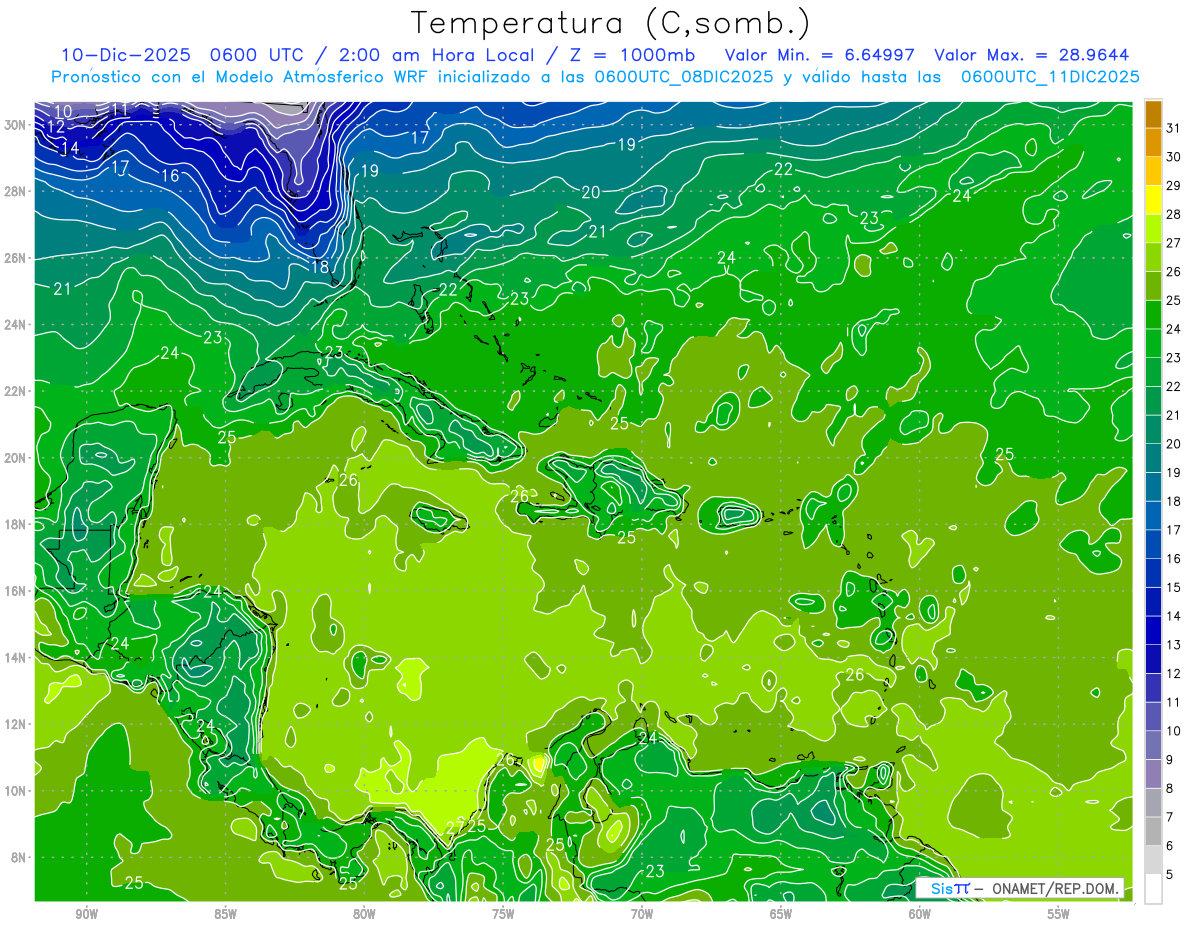
Task: Click the "80W" longitude axis label
Action: tap(364, 914)
